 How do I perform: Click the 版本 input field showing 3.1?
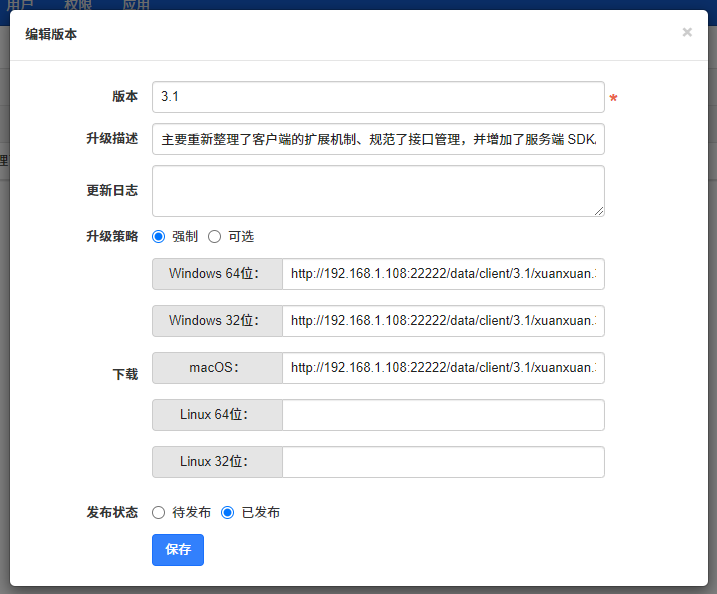click(x=378, y=97)
